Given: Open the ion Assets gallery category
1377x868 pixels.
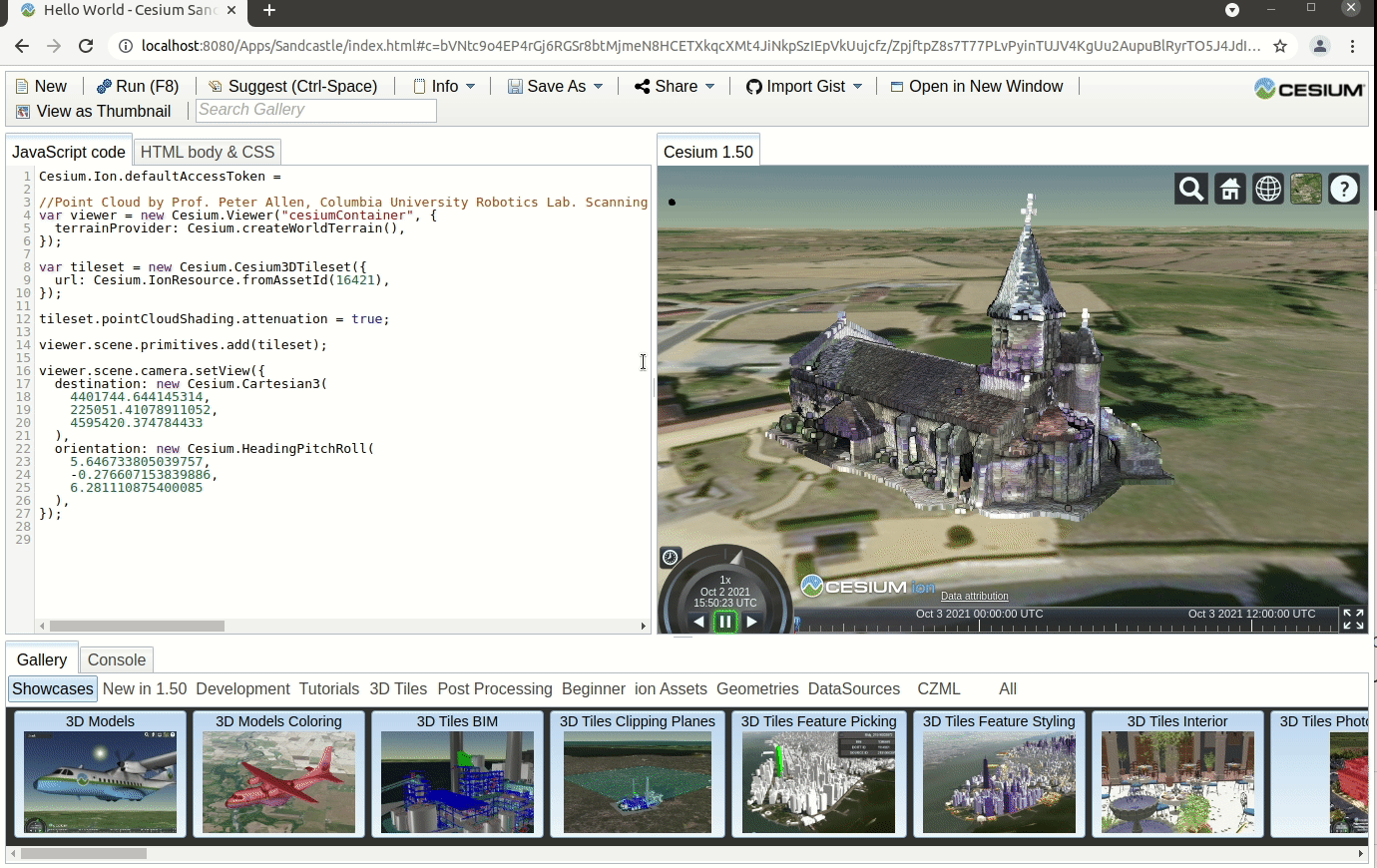Looking at the screenshot, I should (671, 689).
